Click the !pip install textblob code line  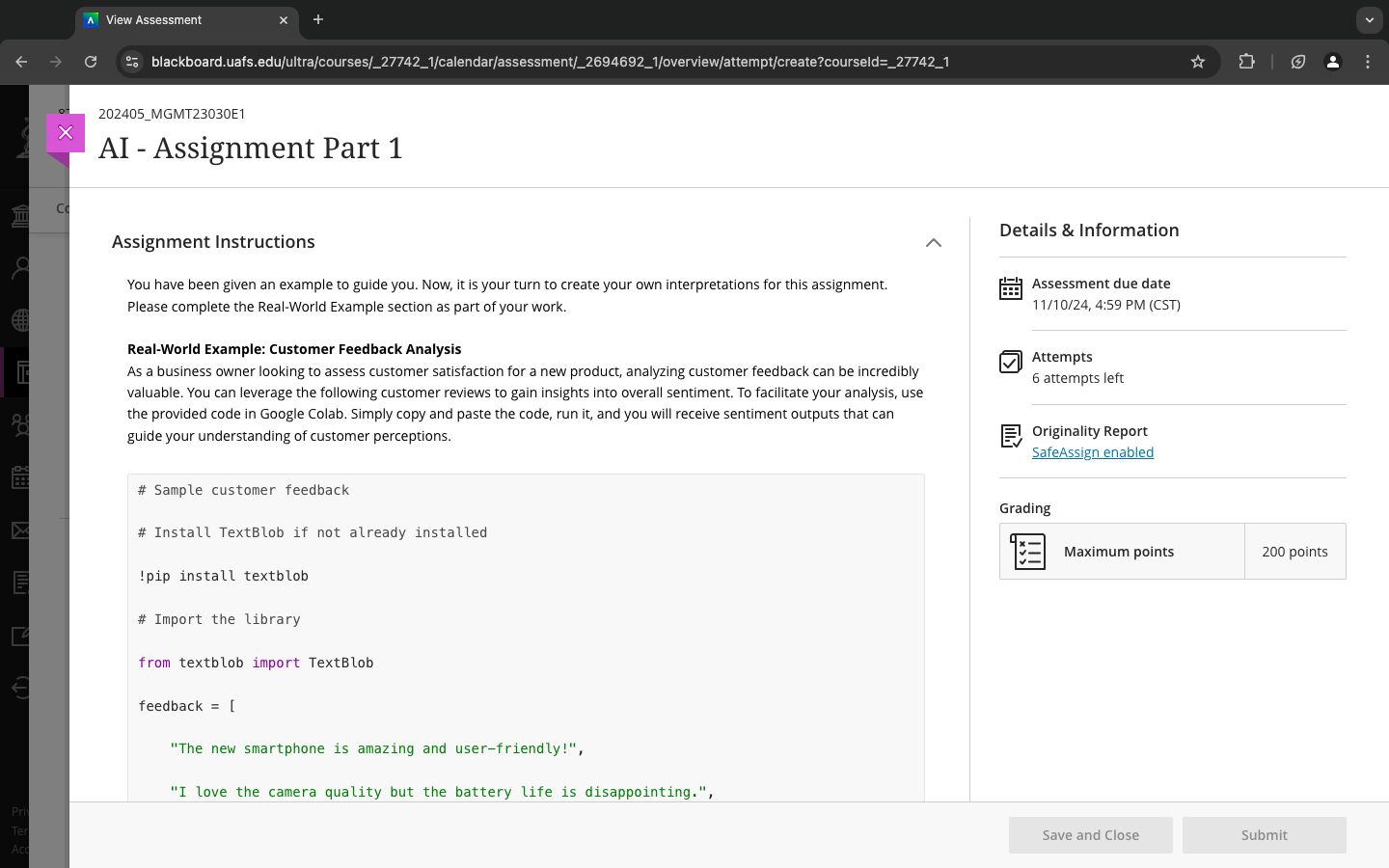(x=223, y=576)
